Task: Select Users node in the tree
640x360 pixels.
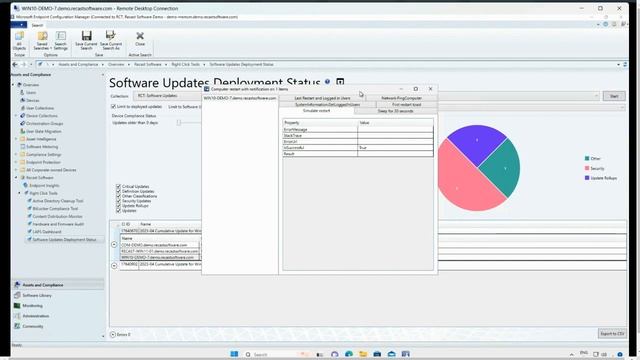Action: (31, 93)
